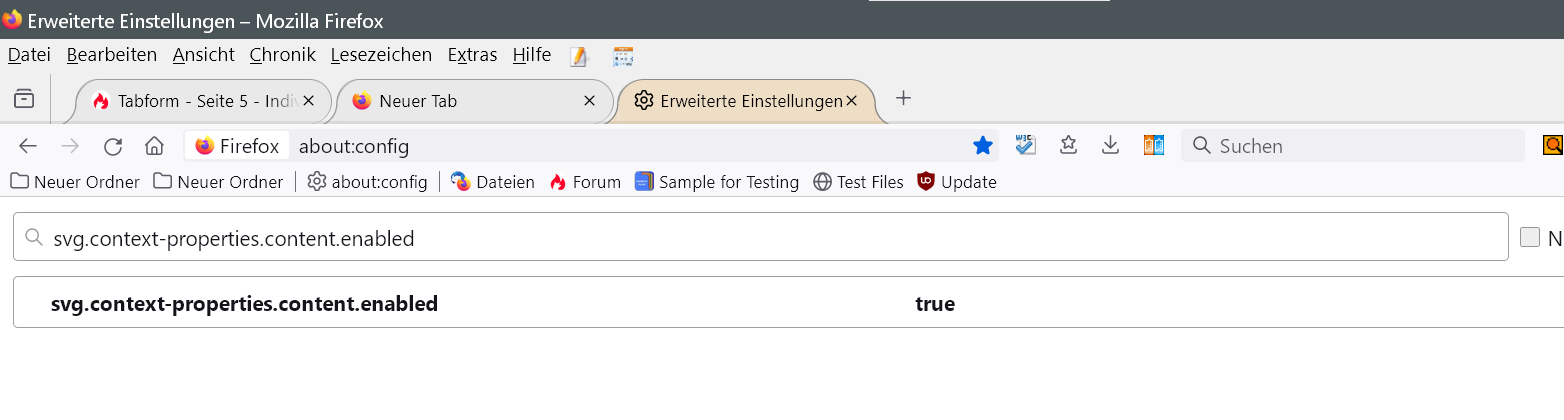Go to the Firefox home page icon
1564x420 pixels.
click(154, 146)
